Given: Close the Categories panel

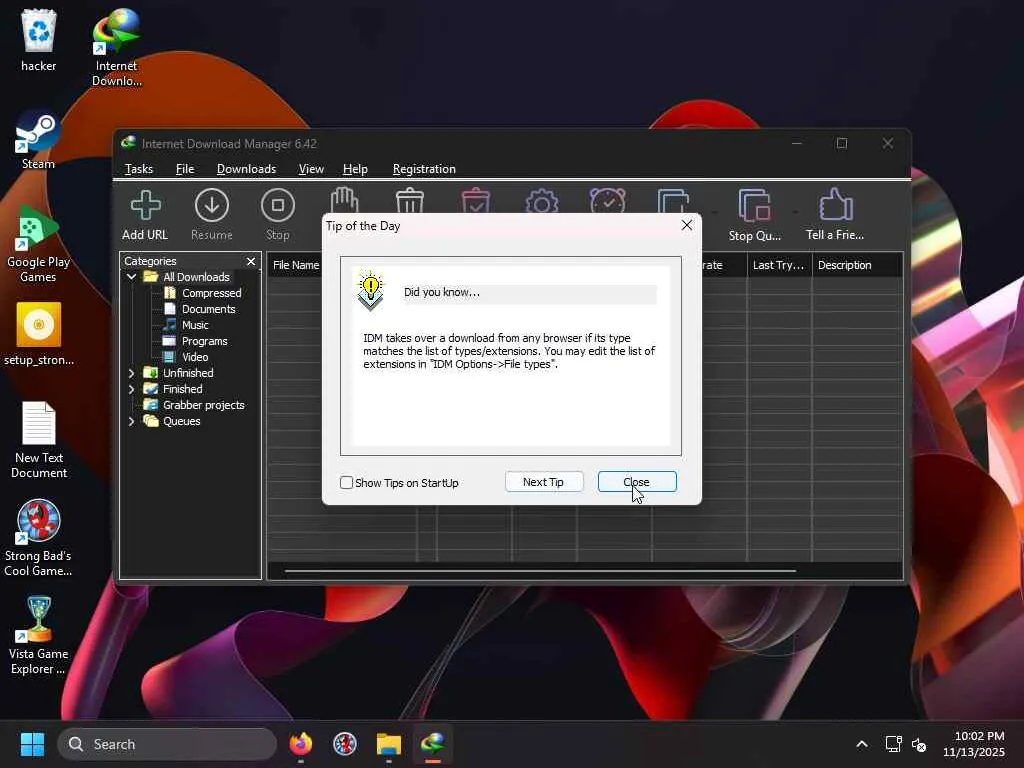Looking at the screenshot, I should 251,261.
